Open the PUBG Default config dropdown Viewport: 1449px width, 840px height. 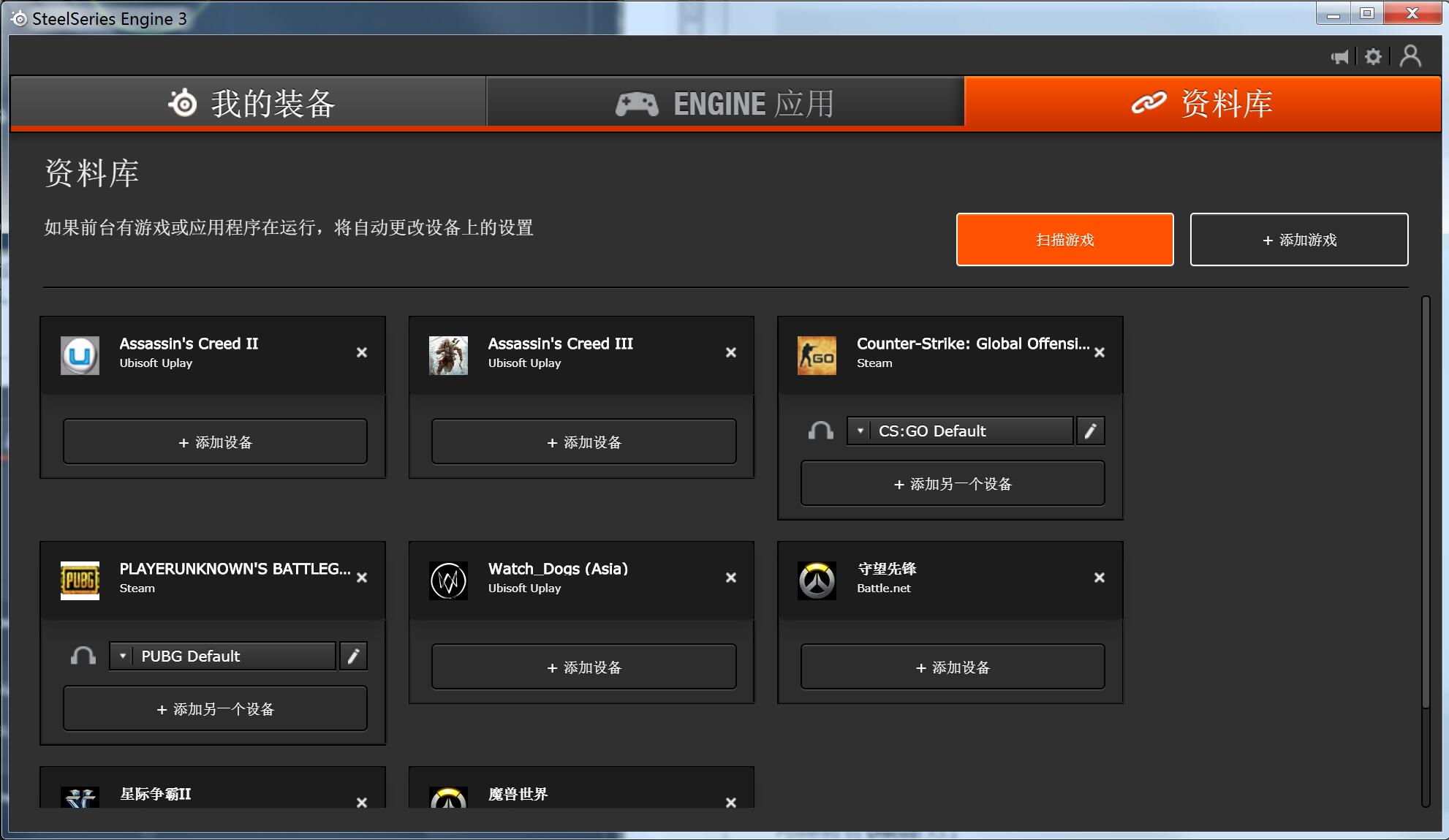click(x=222, y=656)
